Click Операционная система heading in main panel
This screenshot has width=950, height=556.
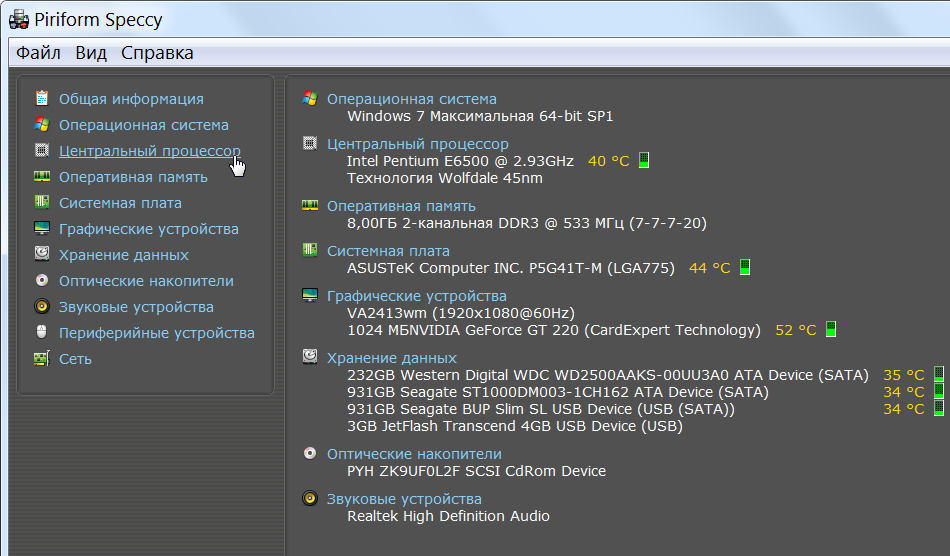(412, 99)
